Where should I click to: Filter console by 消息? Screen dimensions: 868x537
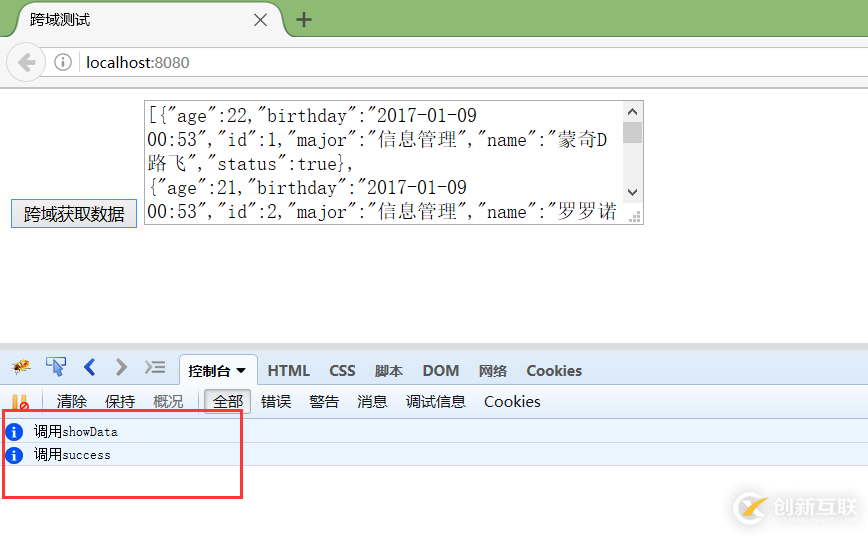(x=372, y=401)
